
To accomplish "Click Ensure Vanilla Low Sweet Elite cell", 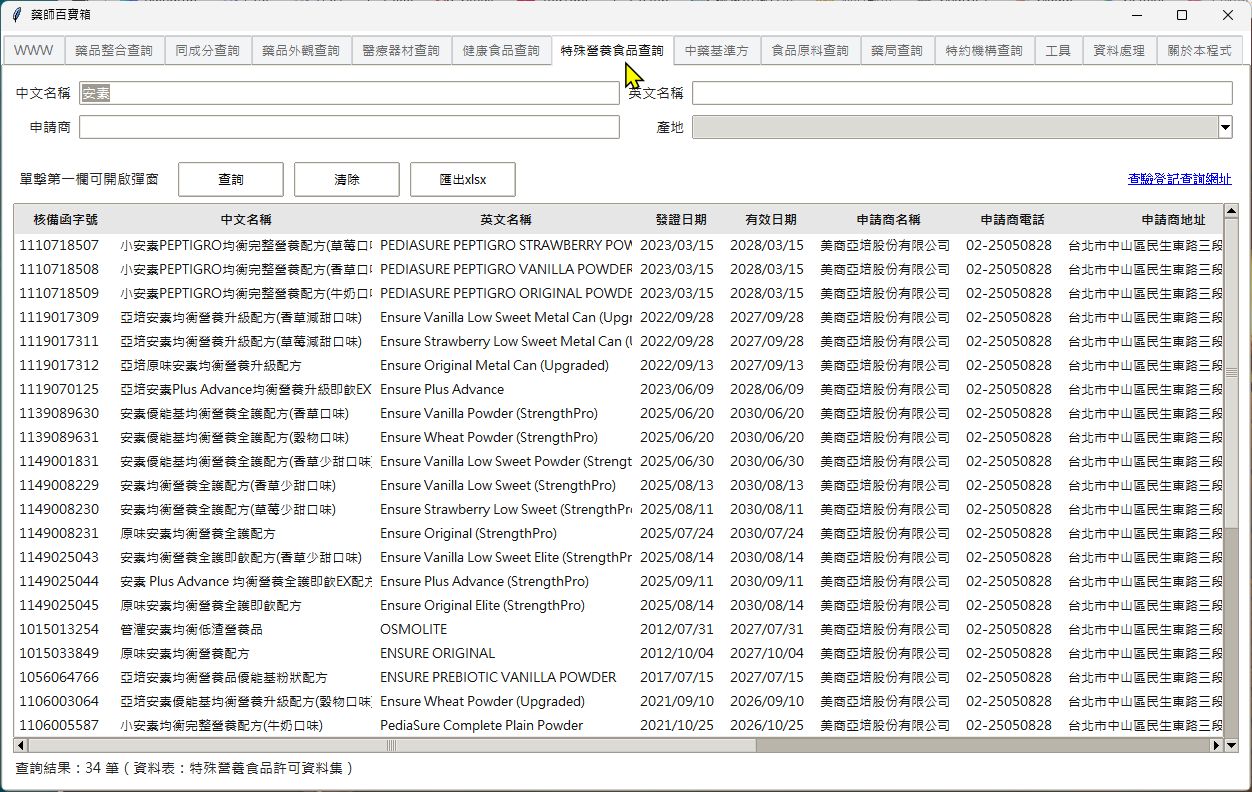I will 506,557.
